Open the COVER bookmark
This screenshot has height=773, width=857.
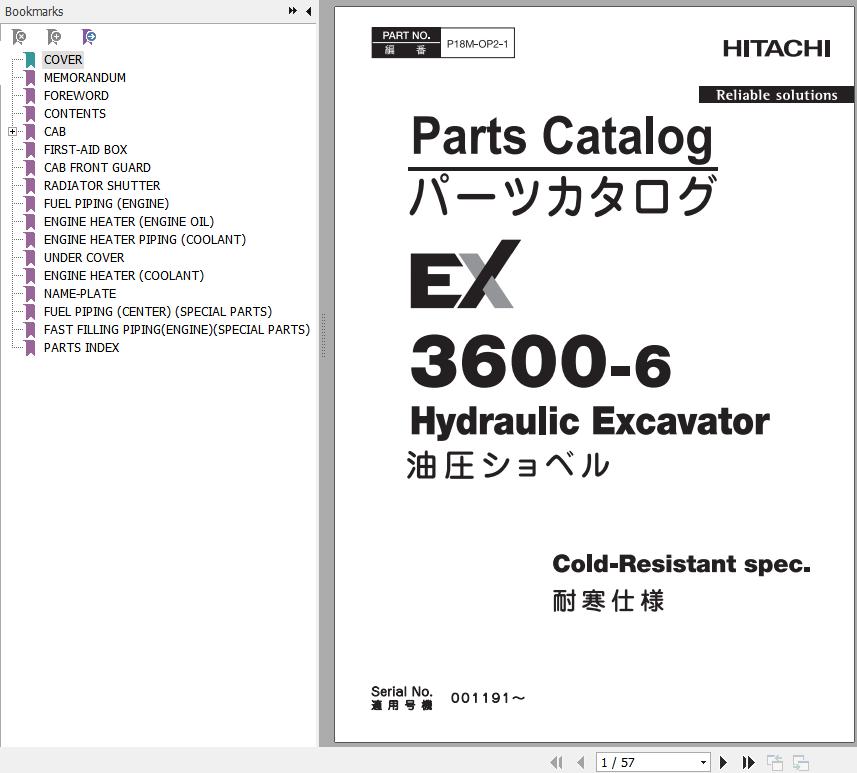(63, 60)
